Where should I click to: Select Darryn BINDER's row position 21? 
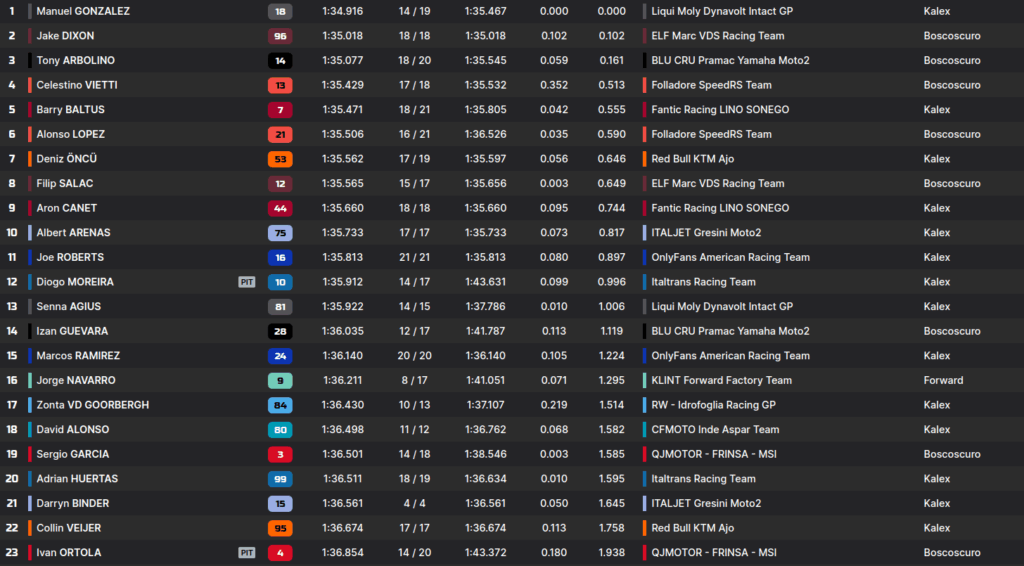click(x=12, y=503)
